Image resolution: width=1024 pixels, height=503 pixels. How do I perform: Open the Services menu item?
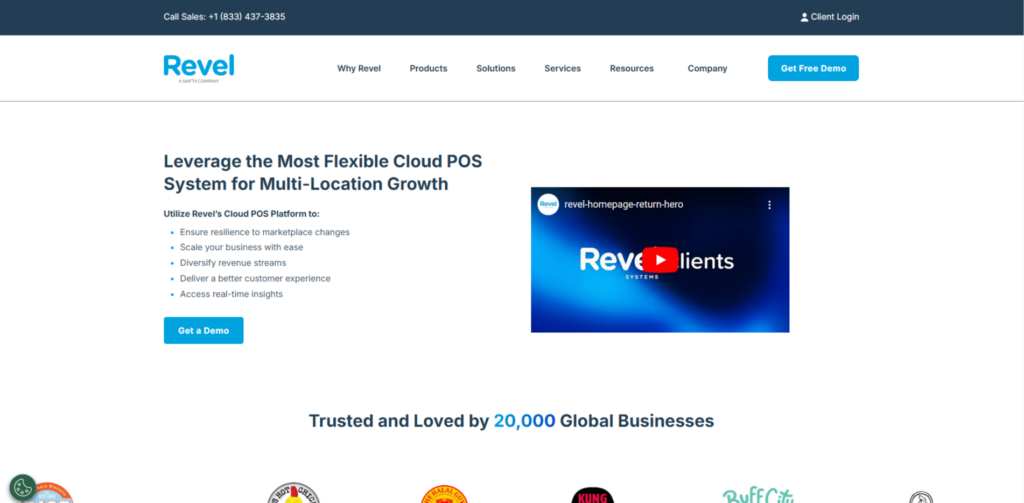(562, 69)
